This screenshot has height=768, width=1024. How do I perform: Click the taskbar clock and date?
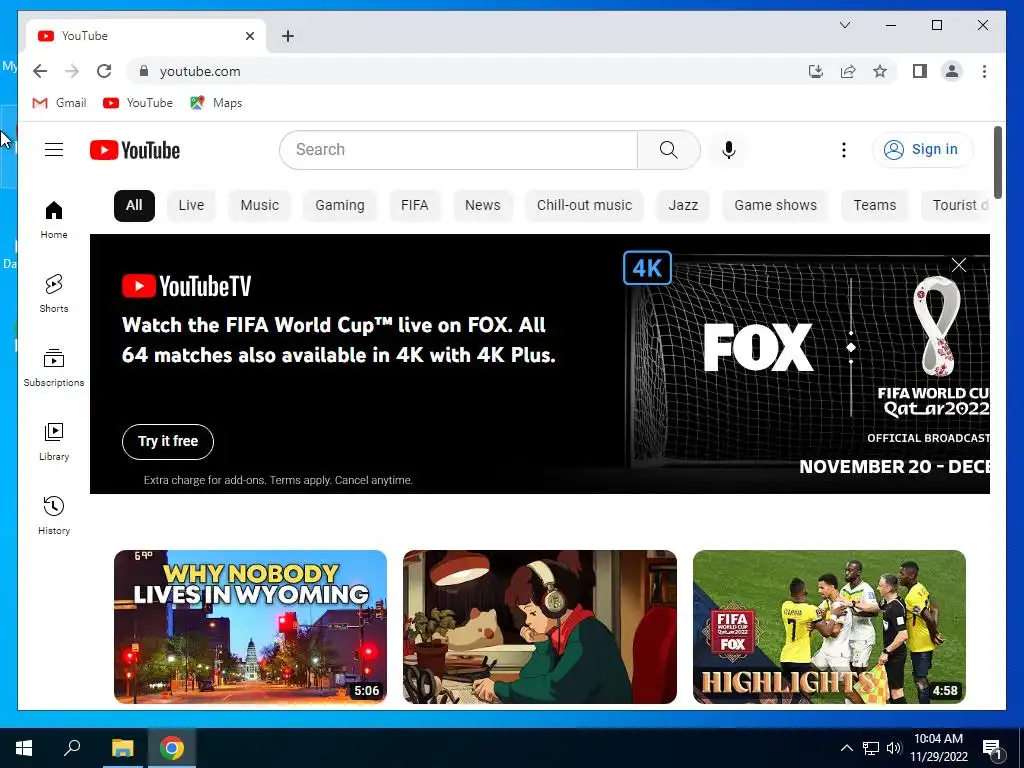pos(938,748)
